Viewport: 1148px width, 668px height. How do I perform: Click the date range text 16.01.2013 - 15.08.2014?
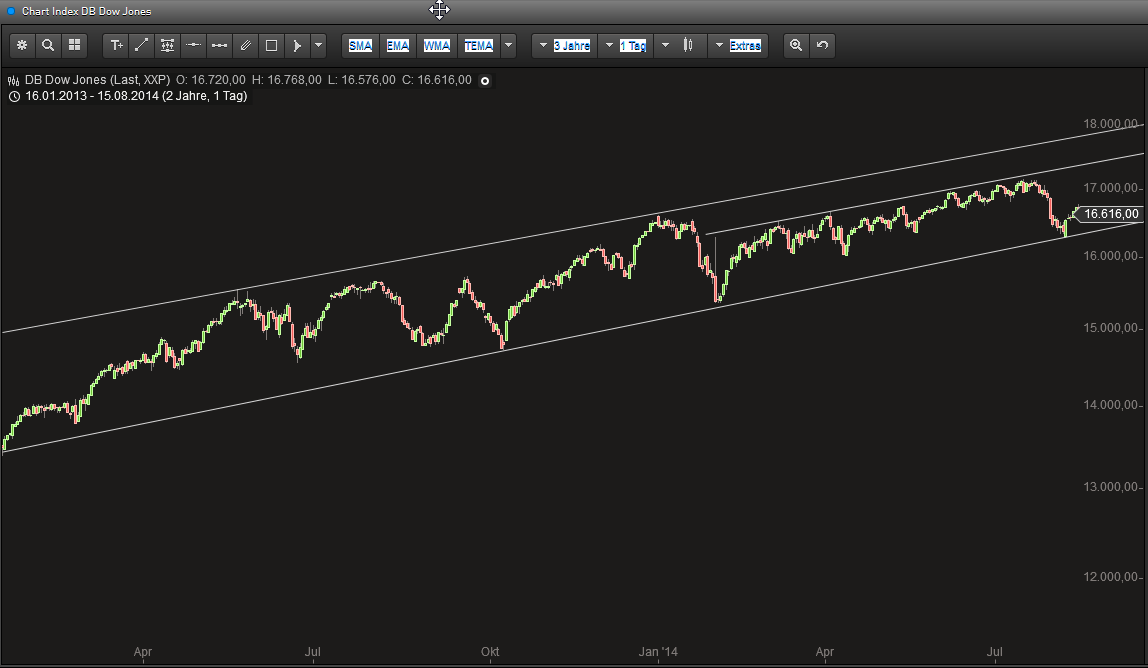92,96
